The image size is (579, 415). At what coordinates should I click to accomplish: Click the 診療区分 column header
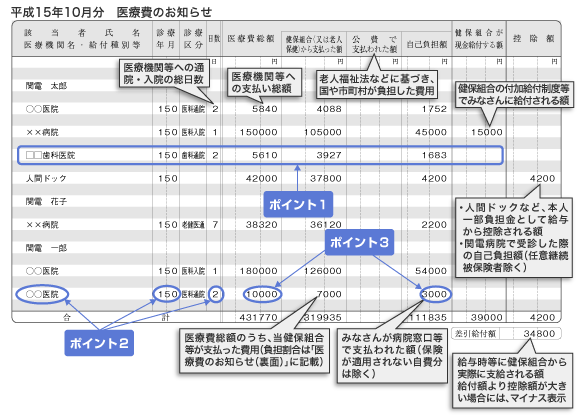pyautogui.click(x=193, y=38)
